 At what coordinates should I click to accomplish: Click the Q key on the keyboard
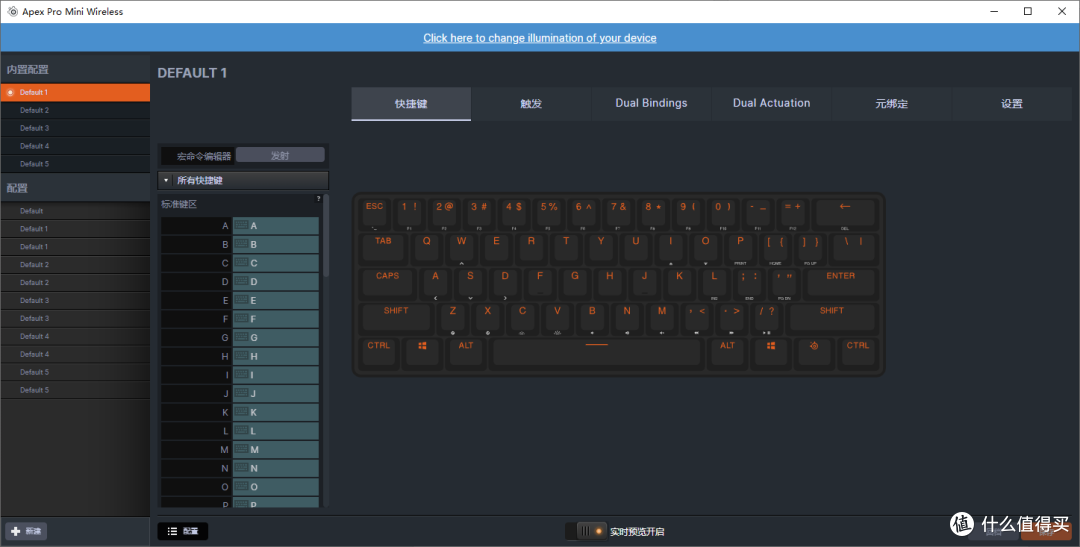426,247
